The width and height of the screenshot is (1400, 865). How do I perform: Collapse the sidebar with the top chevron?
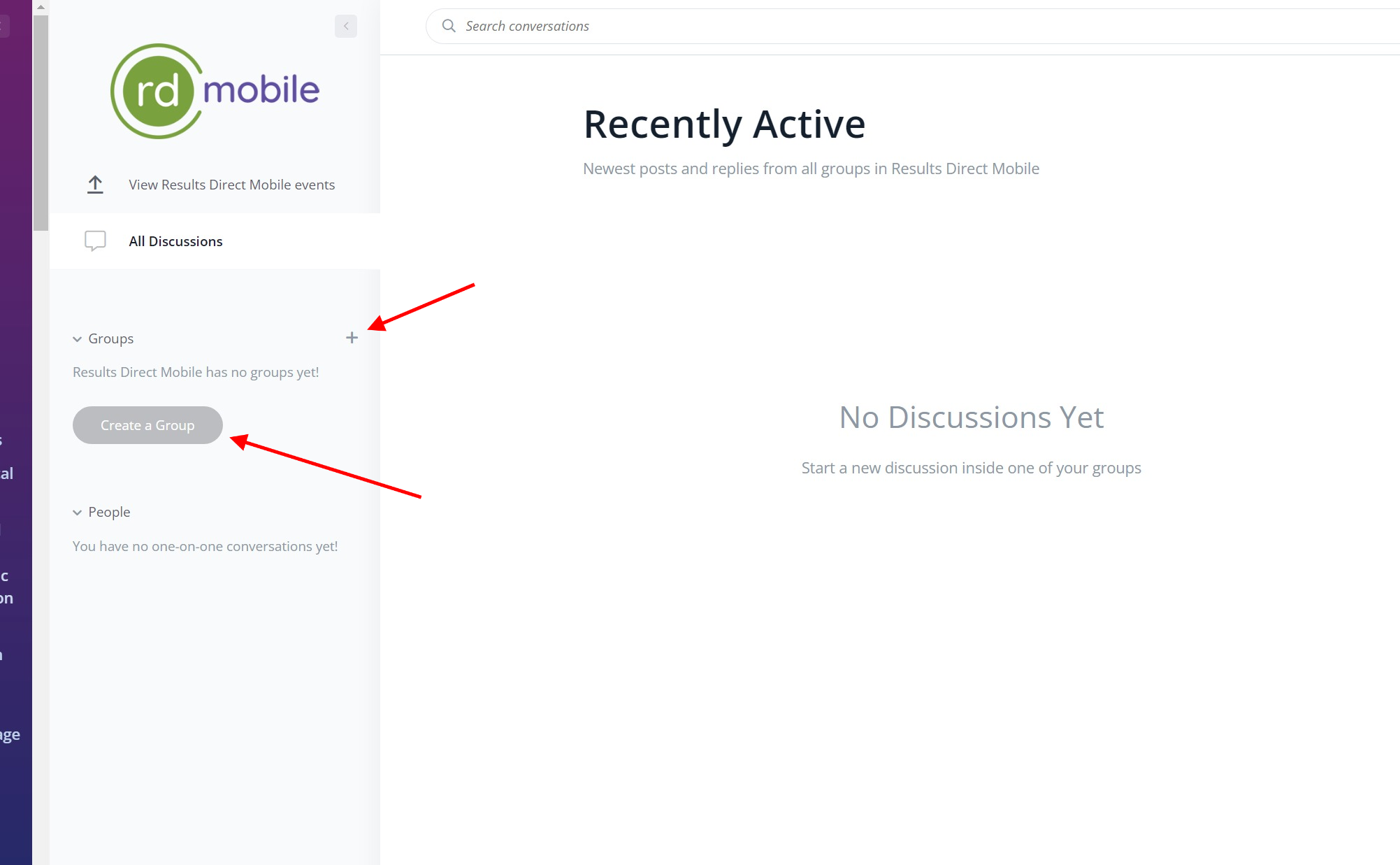pyautogui.click(x=346, y=26)
